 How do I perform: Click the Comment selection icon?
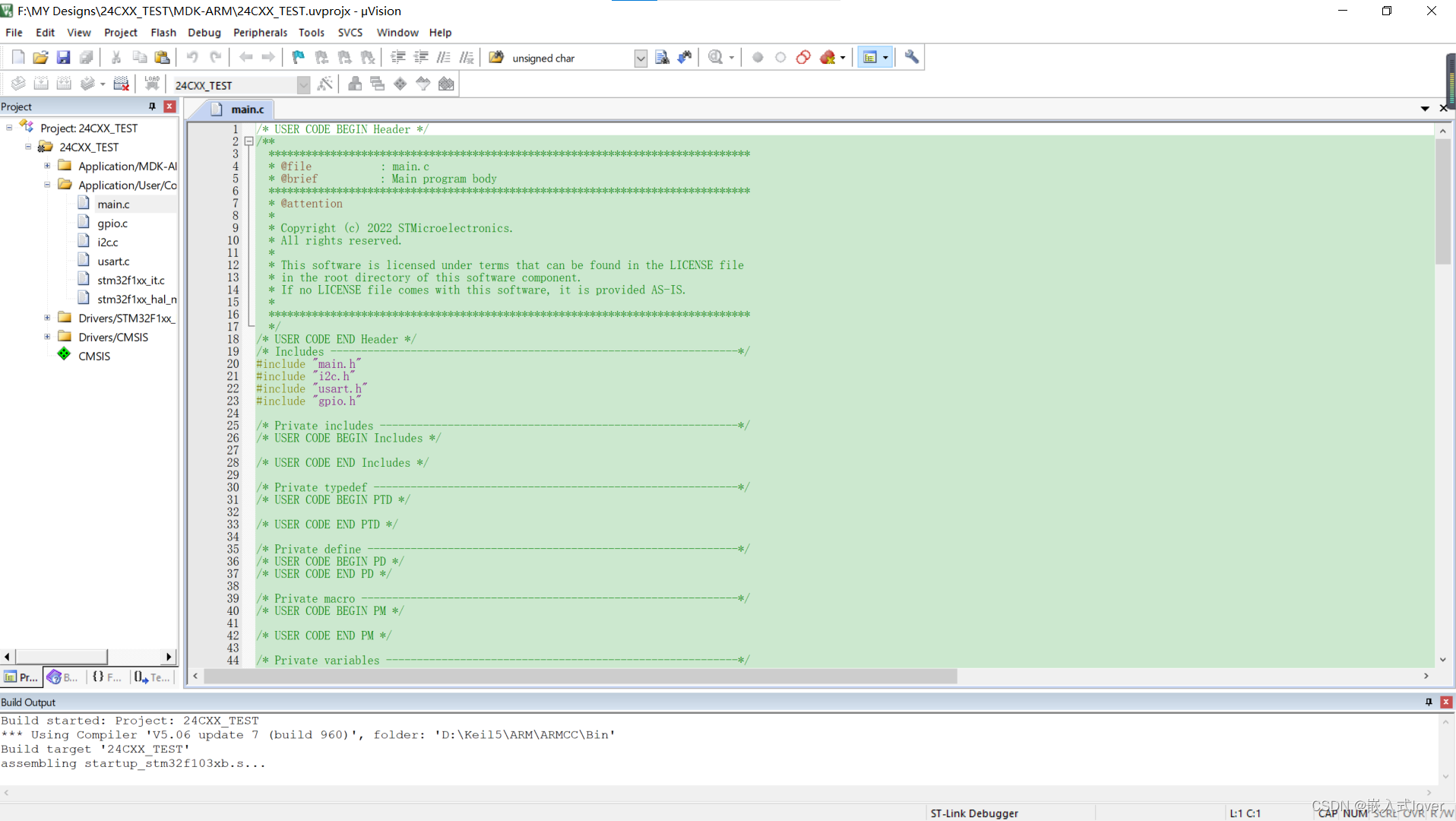click(444, 58)
